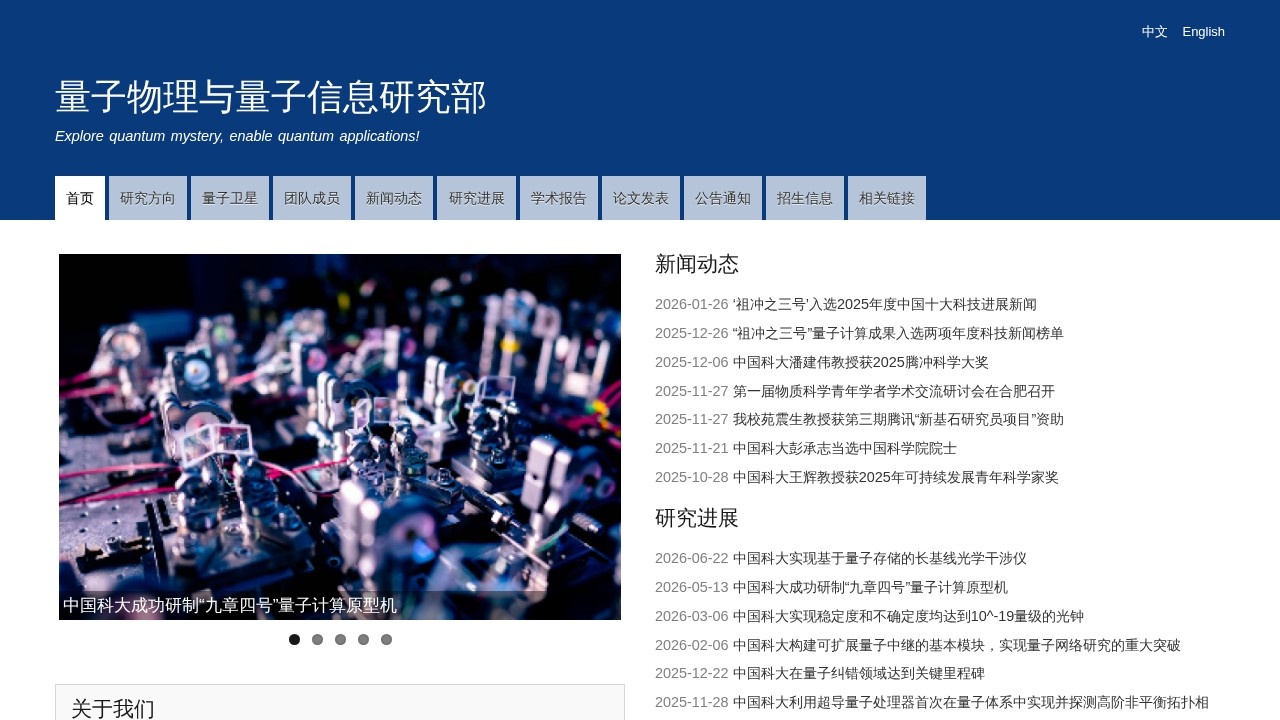Viewport: 1280px width, 720px height.
Task: Open the 相关链接 tab
Action: pyautogui.click(x=886, y=198)
